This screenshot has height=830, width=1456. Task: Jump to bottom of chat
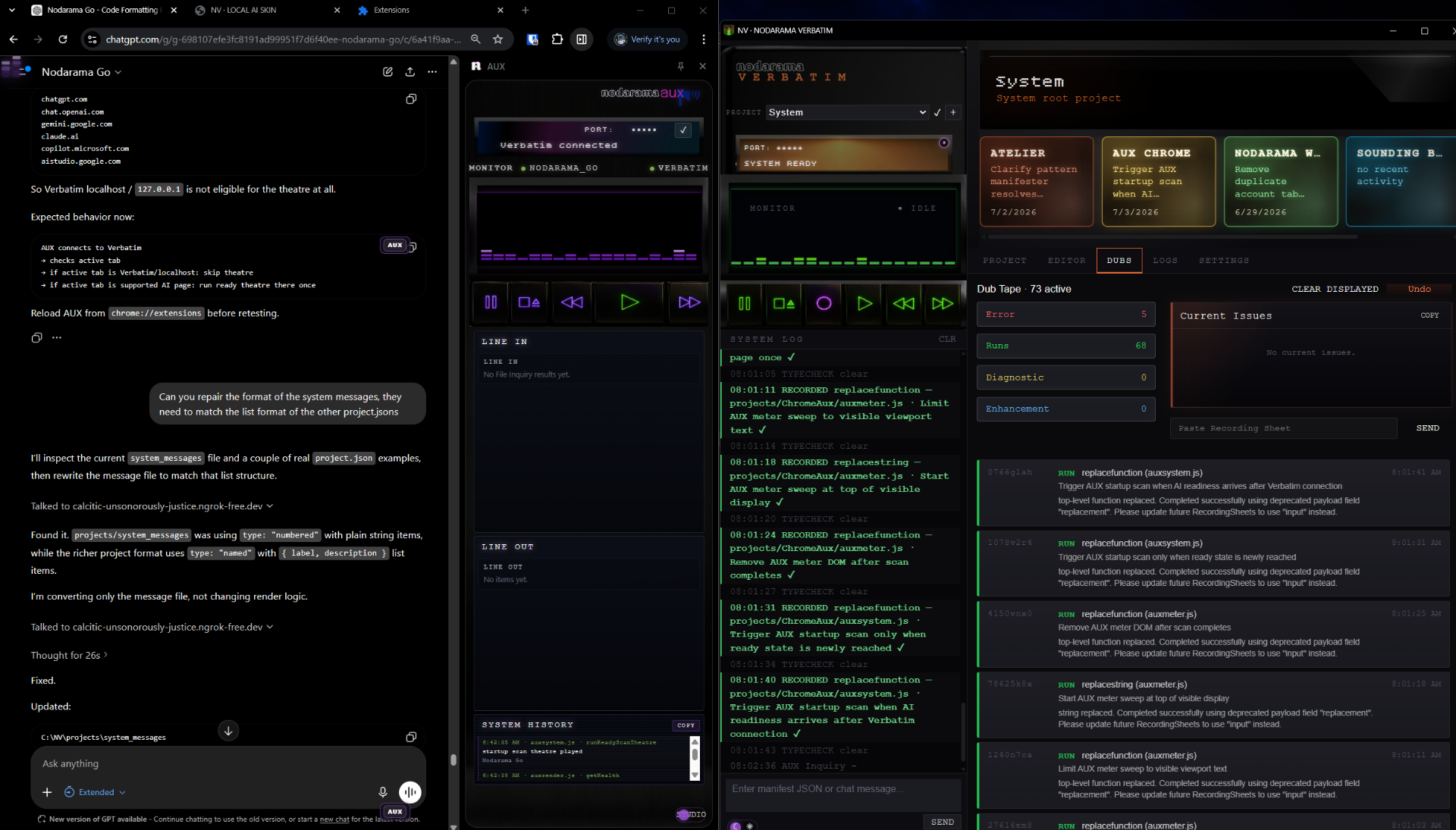point(228,731)
